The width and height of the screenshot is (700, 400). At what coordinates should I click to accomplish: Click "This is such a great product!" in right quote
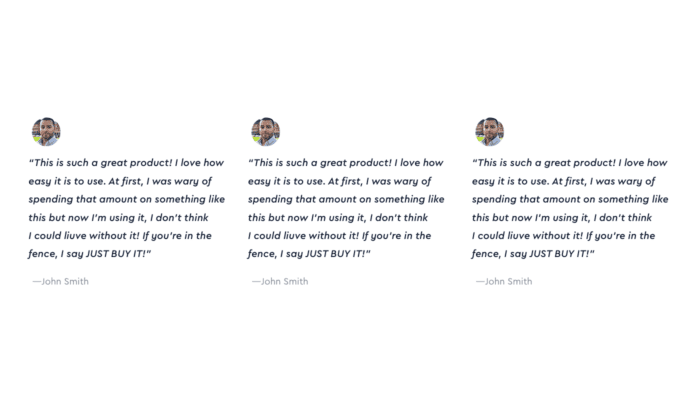(x=544, y=162)
